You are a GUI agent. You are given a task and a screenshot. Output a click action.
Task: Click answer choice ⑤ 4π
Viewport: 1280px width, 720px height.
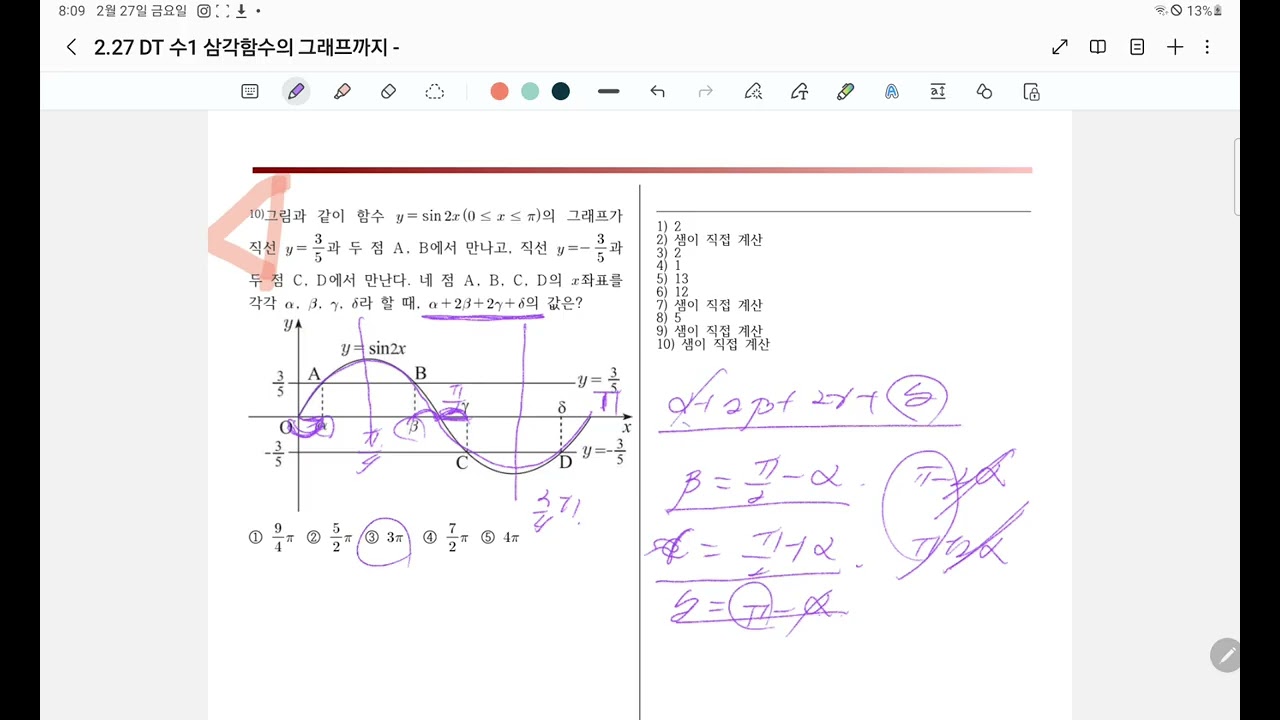point(500,537)
